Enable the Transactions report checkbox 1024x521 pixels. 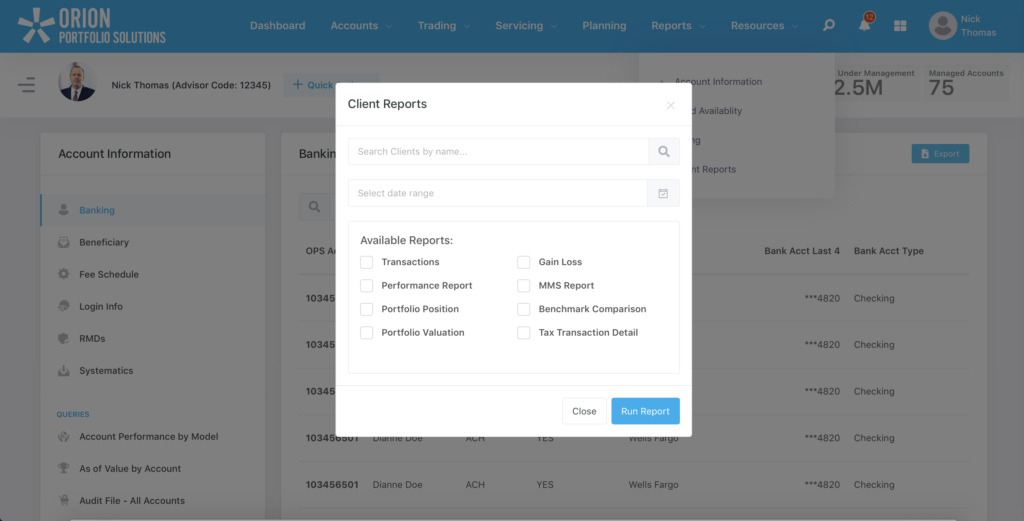click(367, 262)
